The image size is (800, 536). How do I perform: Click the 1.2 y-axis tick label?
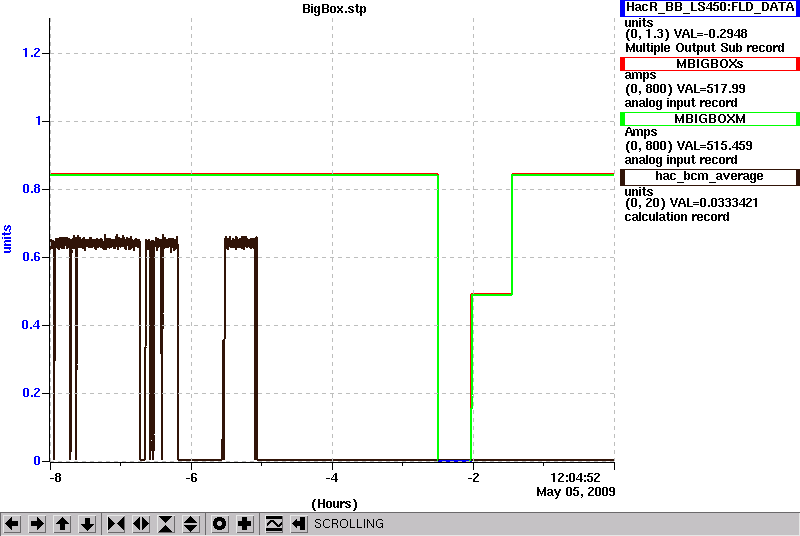point(31,53)
